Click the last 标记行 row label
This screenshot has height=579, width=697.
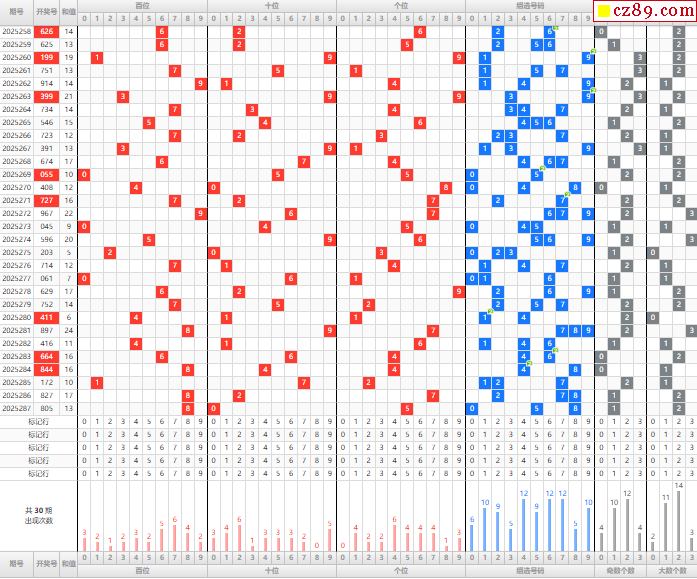[x=39, y=473]
